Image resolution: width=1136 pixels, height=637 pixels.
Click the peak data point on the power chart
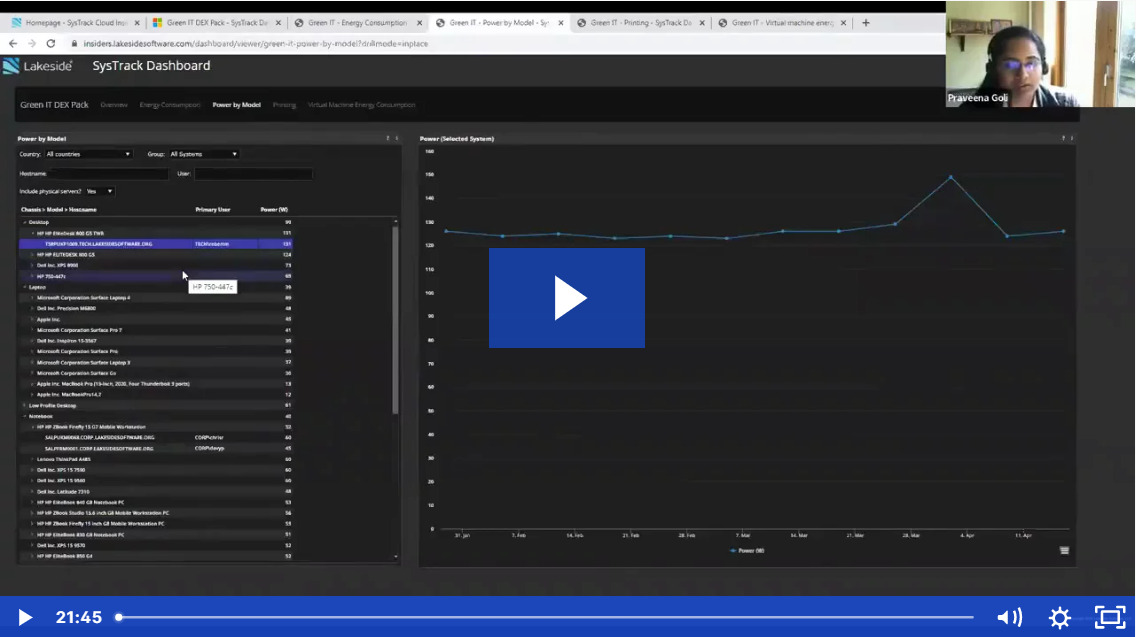click(951, 177)
